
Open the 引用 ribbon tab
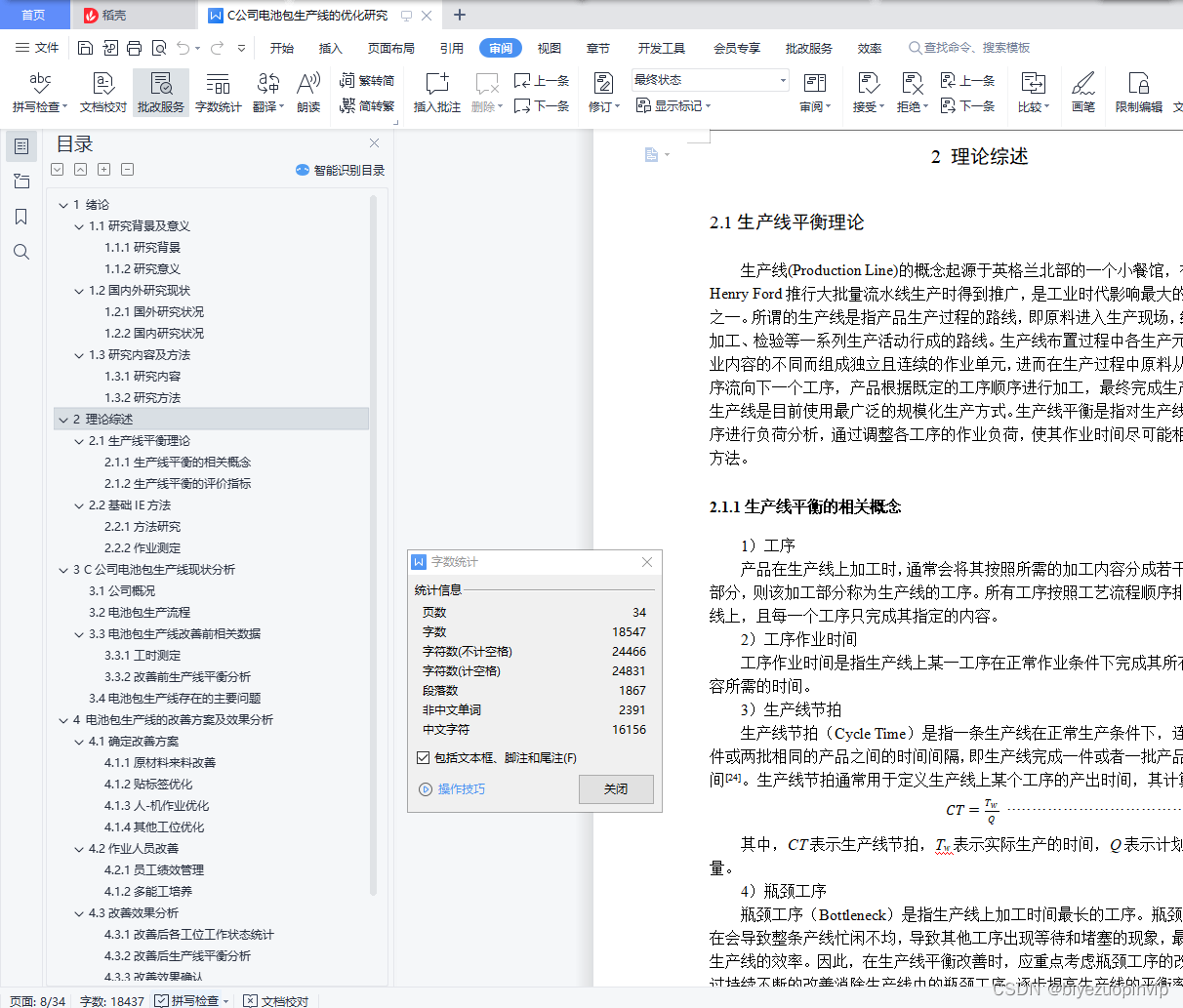(x=452, y=48)
